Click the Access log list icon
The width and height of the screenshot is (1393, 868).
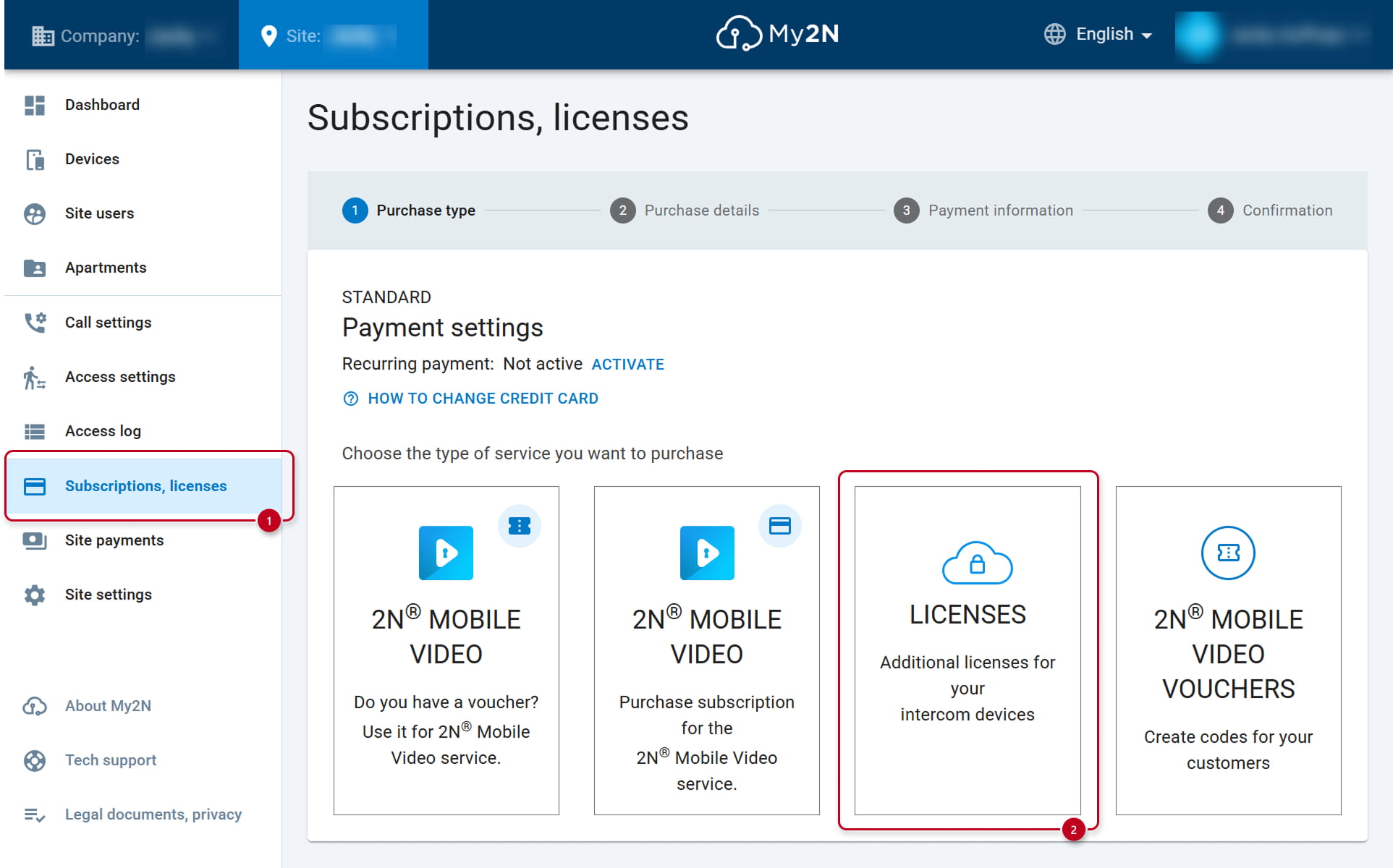pos(35,432)
